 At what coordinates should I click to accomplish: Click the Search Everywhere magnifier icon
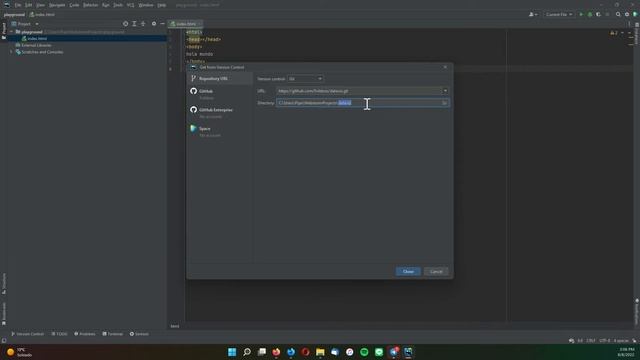pyautogui.click(x=618, y=14)
